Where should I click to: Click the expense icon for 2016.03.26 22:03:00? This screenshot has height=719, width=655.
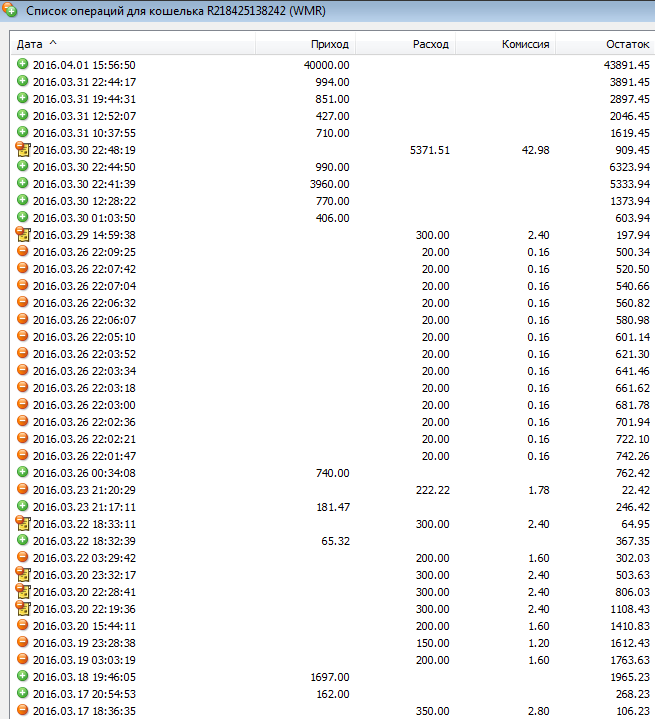click(22, 404)
